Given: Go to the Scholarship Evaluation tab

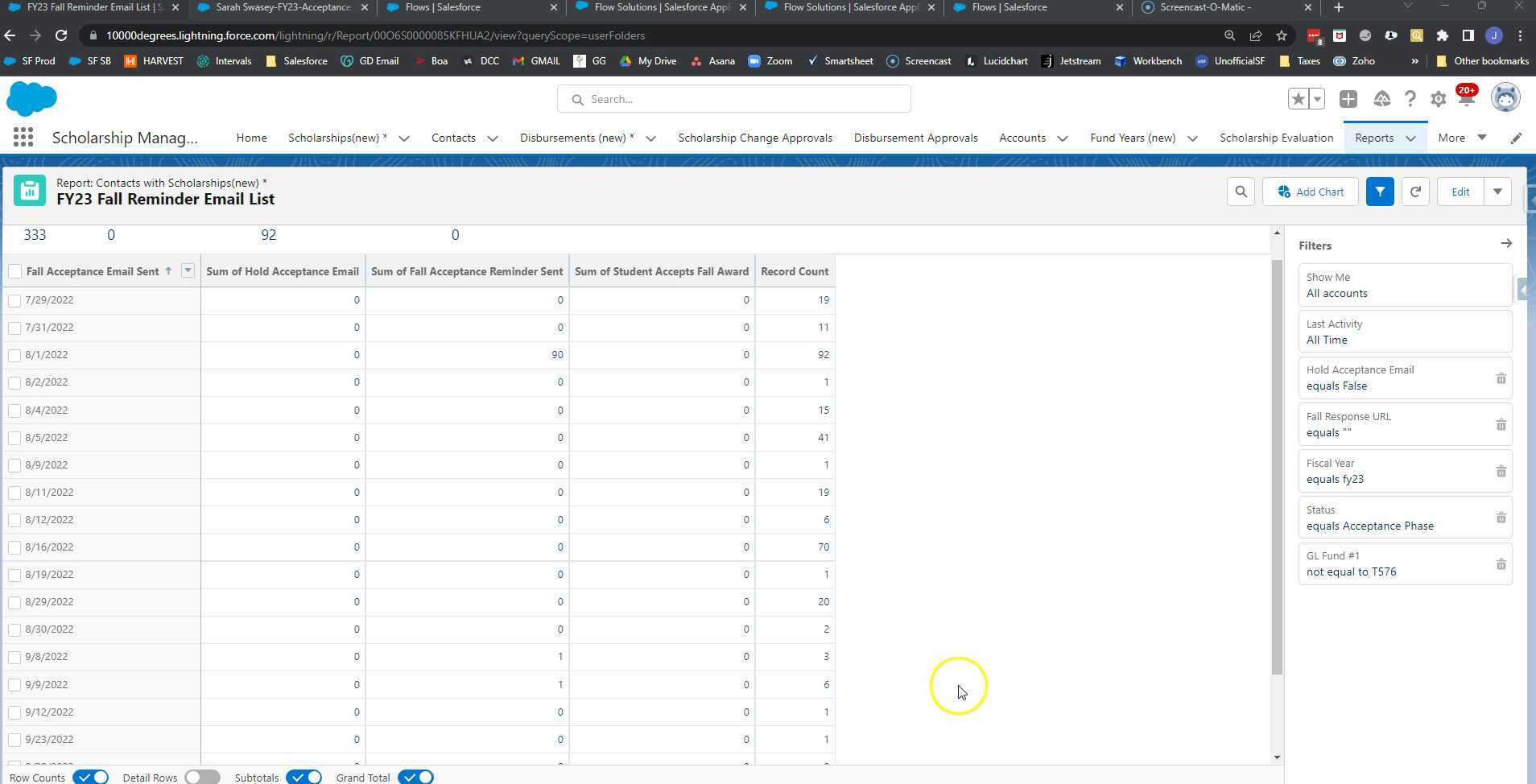Looking at the screenshot, I should [x=1276, y=138].
